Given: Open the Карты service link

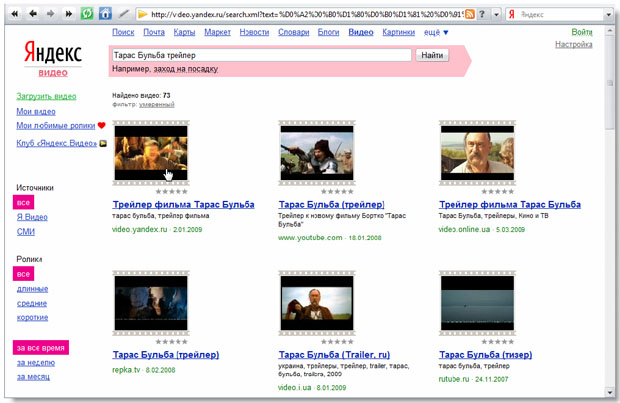Looking at the screenshot, I should coord(184,32).
